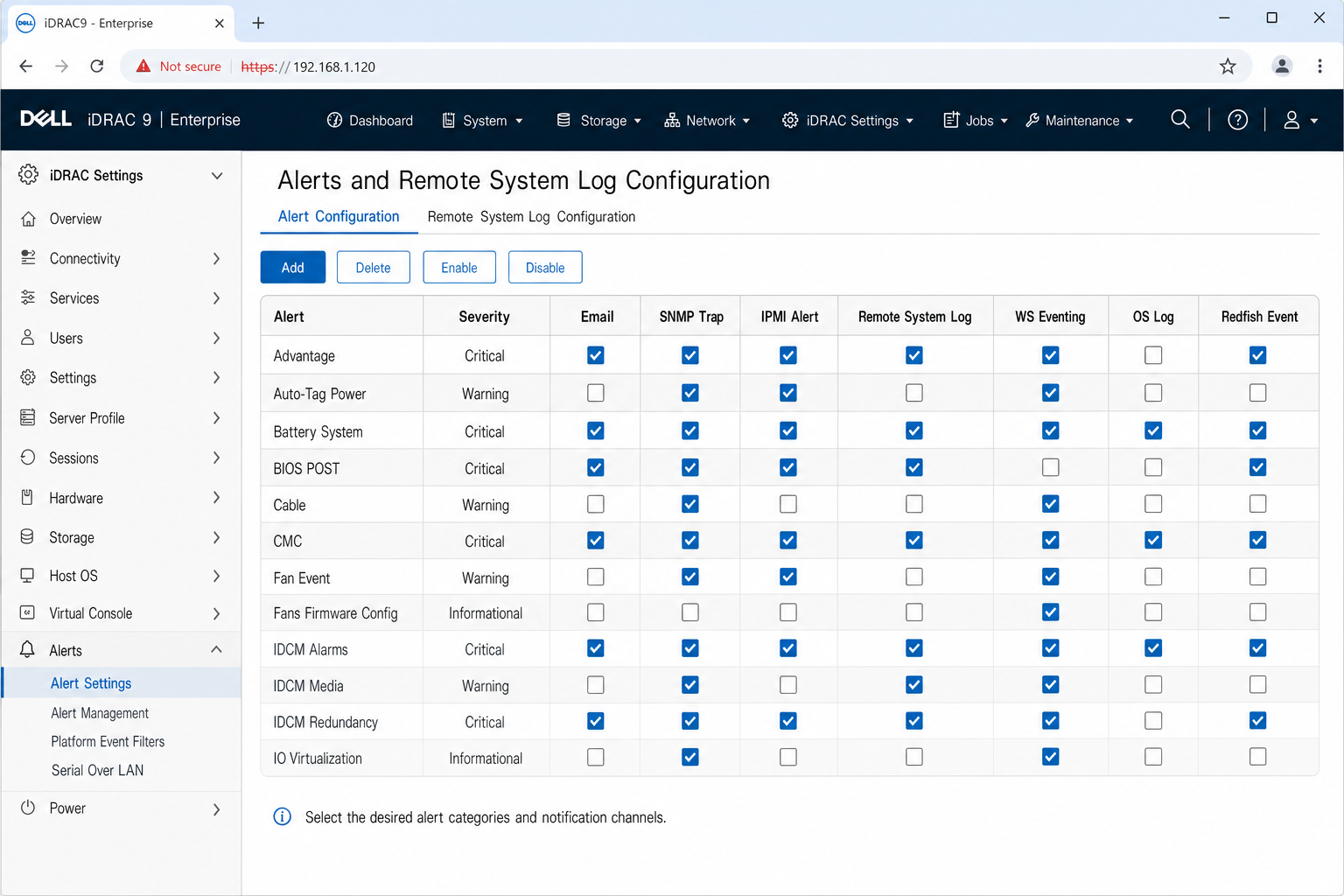The height and width of the screenshot is (896, 1344).
Task: Open the browser three-dot menu
Action: (1319, 66)
